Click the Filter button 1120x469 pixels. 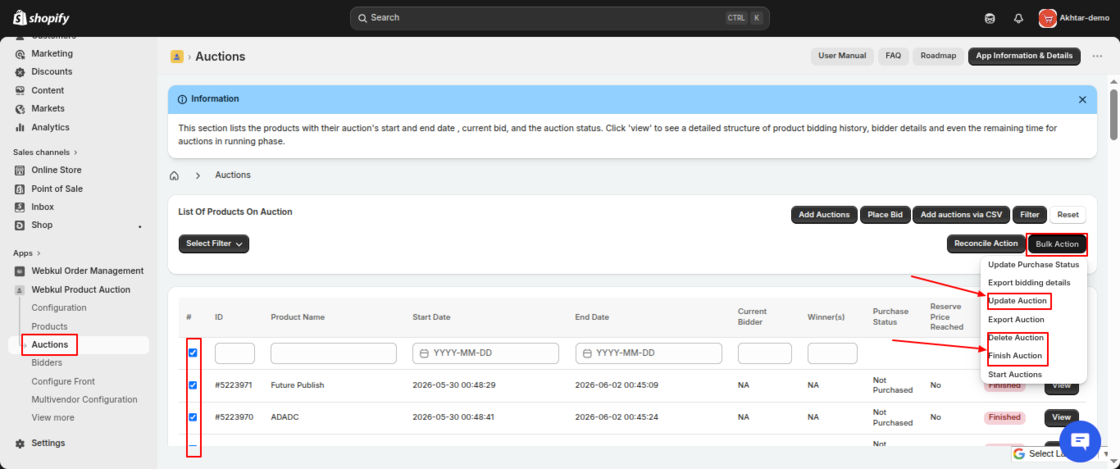click(1029, 215)
